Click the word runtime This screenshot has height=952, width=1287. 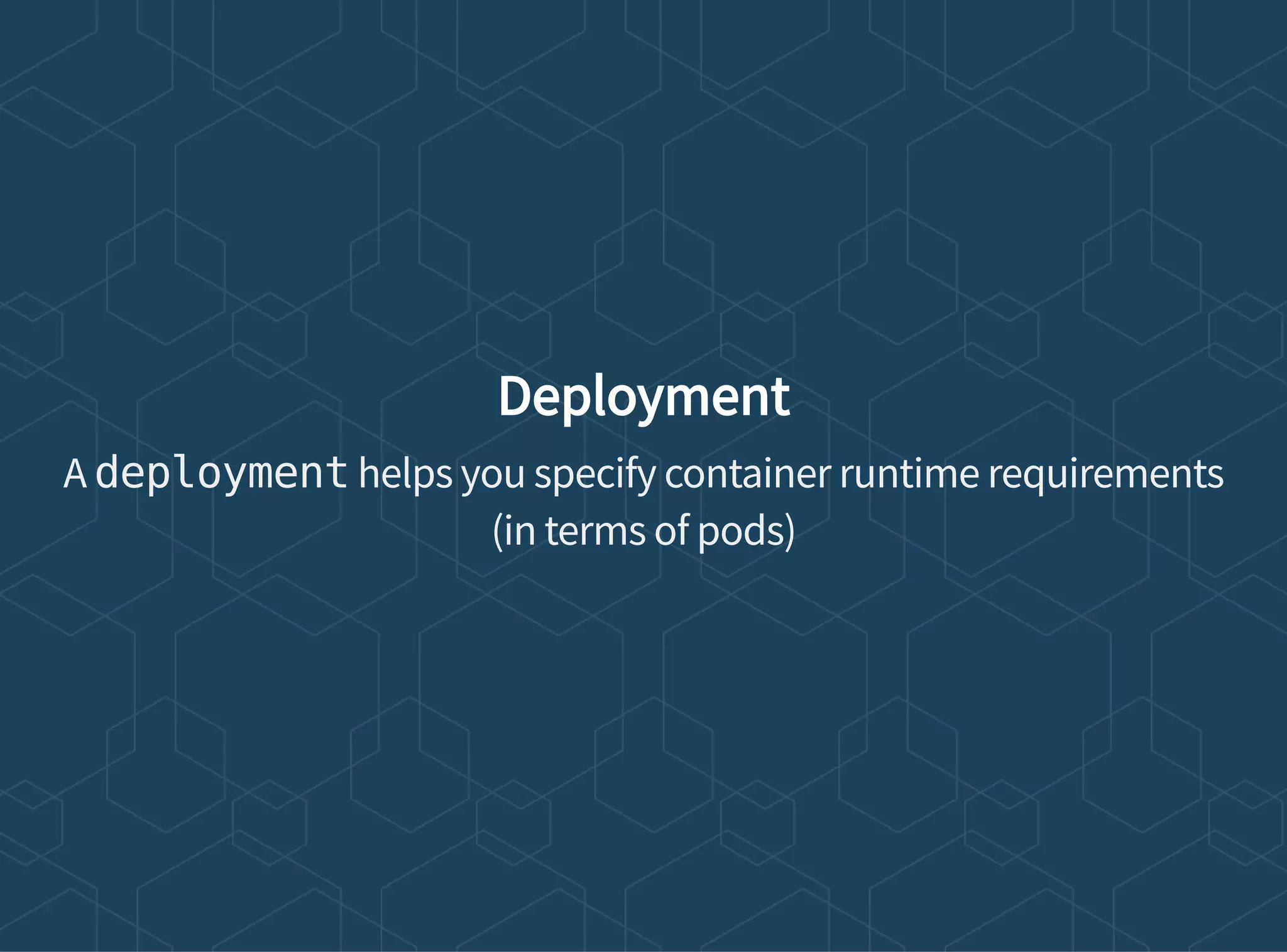909,474
